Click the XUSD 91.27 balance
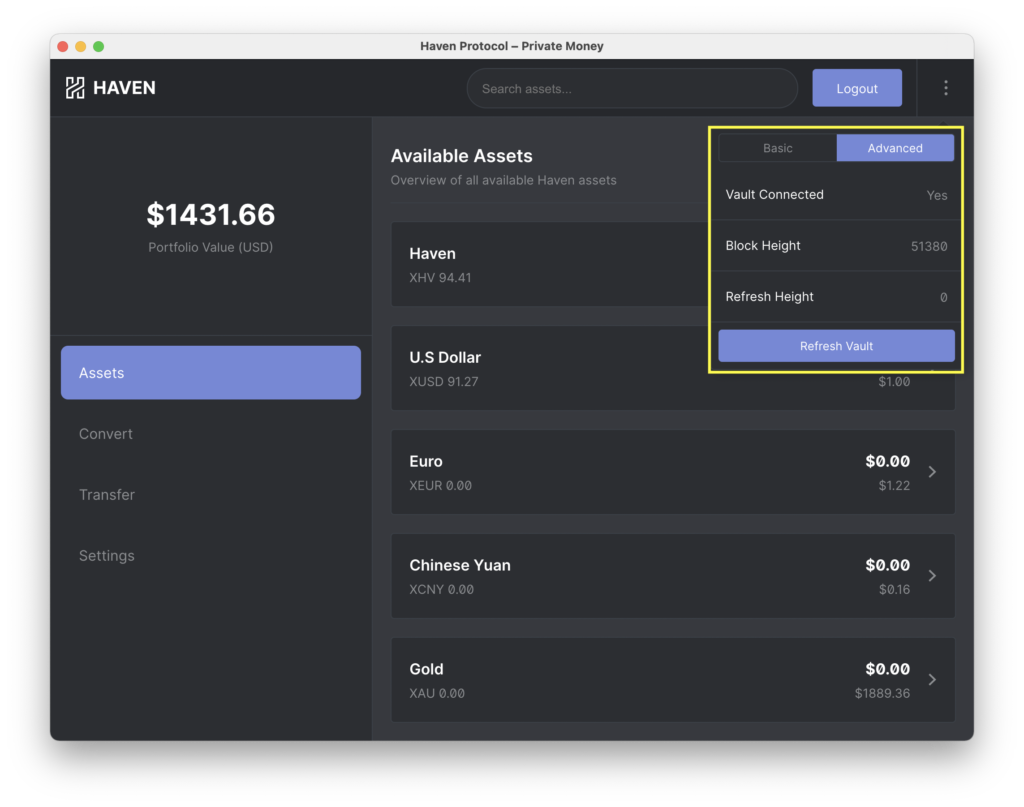The width and height of the screenshot is (1024, 807). pos(443,381)
